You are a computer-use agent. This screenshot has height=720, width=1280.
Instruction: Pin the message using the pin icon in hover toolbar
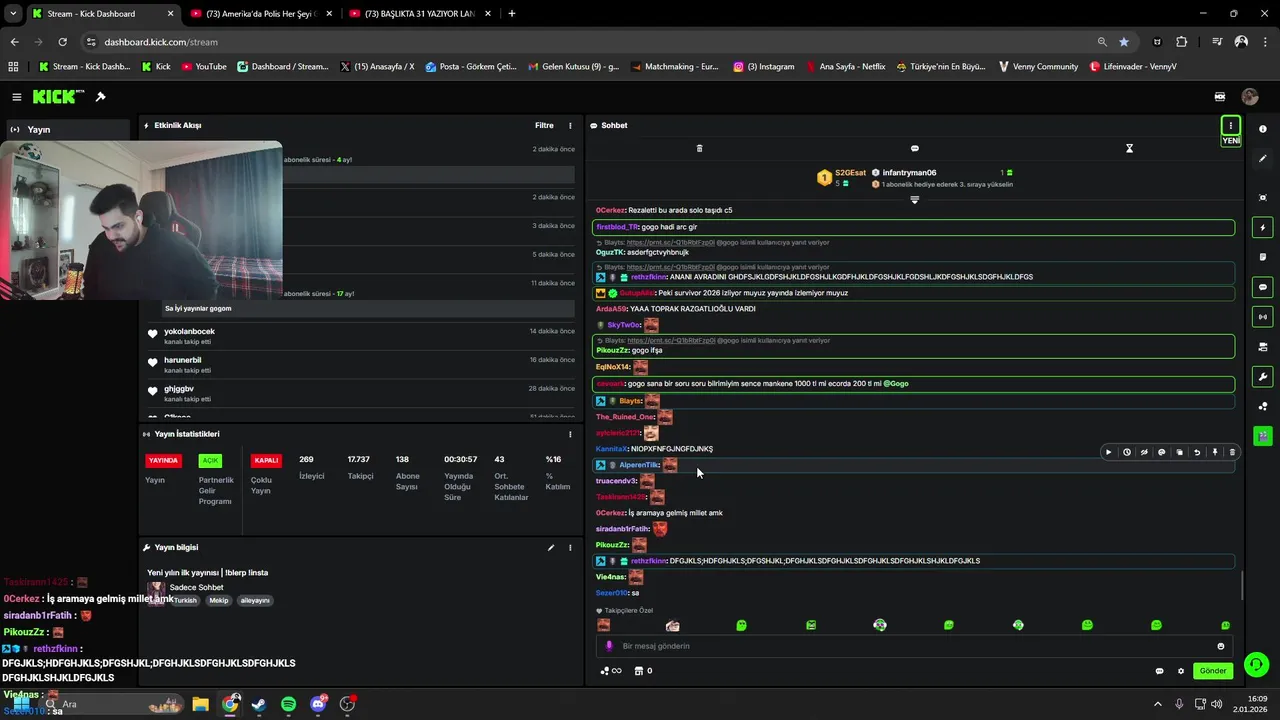click(x=1215, y=452)
